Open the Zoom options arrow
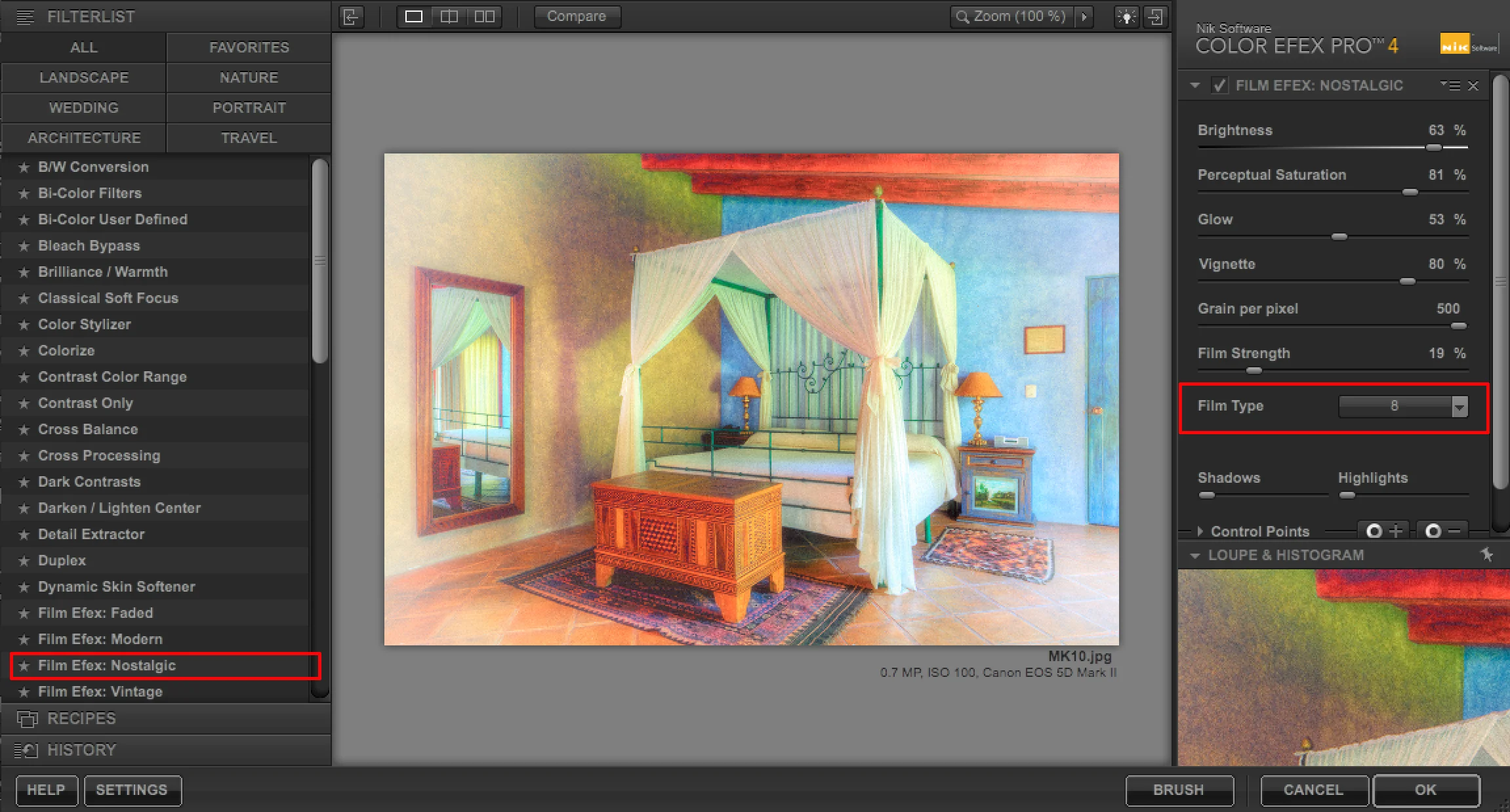 [x=1085, y=16]
